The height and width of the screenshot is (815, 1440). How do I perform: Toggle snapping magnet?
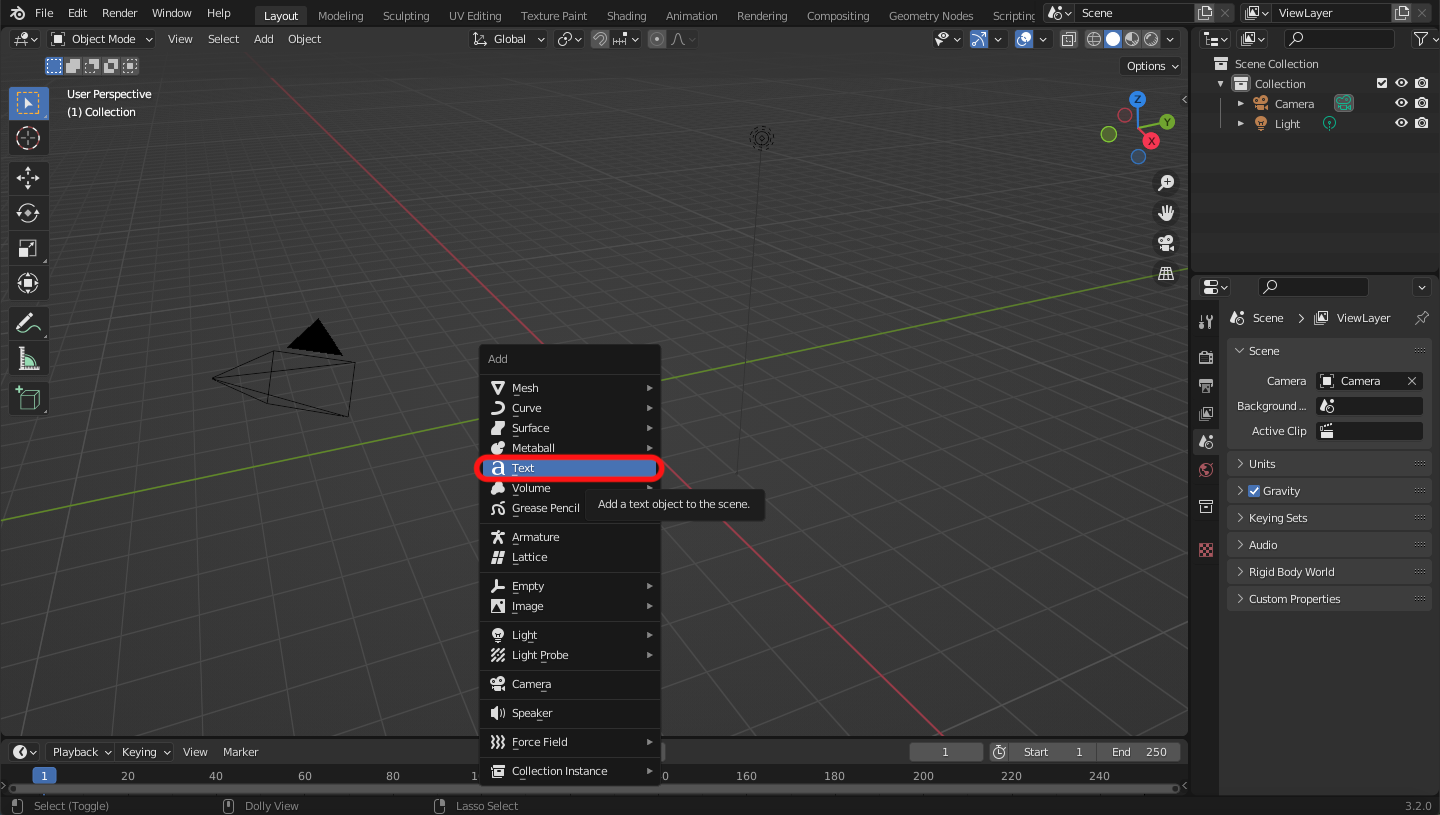[600, 39]
